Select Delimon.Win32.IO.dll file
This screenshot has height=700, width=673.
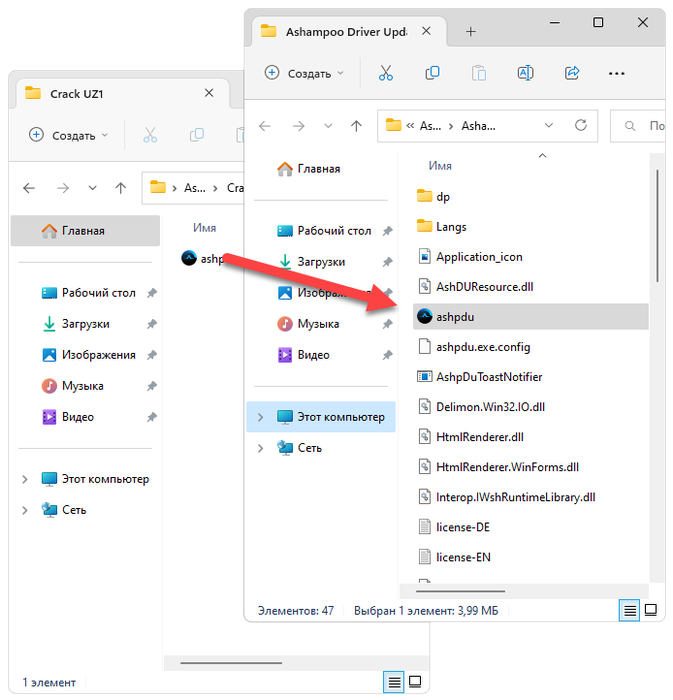[531, 407]
